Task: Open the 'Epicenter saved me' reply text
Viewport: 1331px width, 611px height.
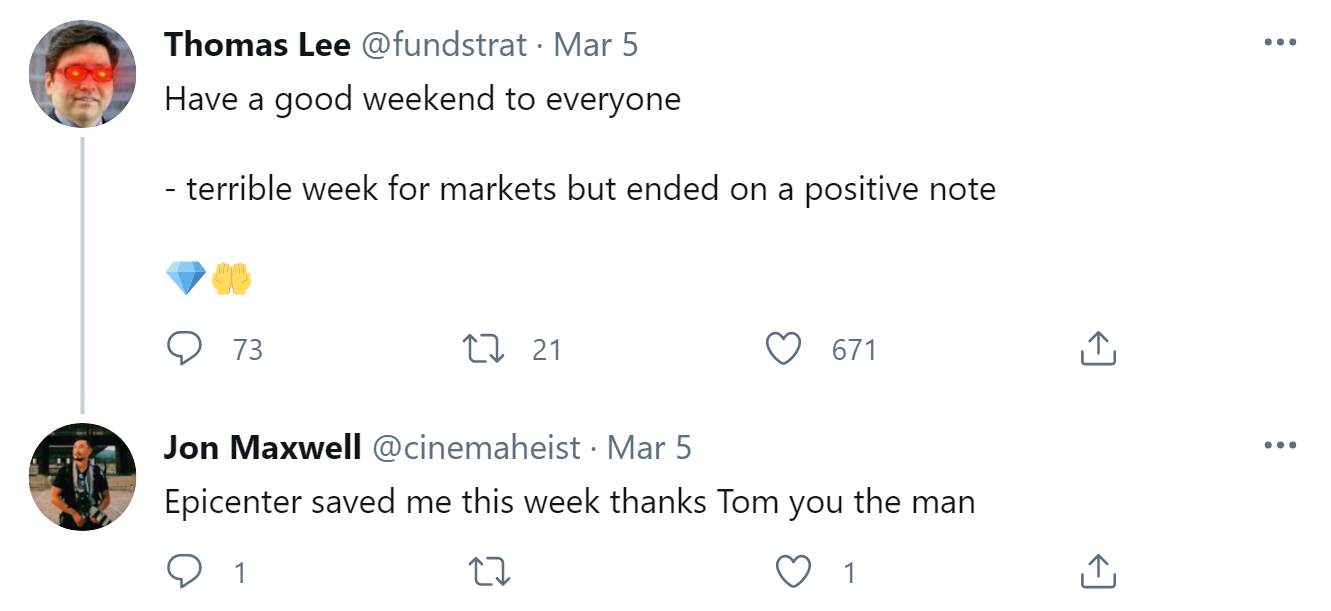Action: click(569, 501)
